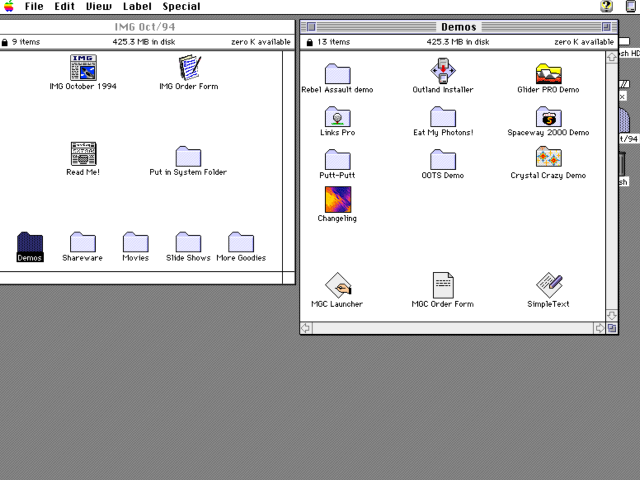Click the MGC Launcher icon

338,285
